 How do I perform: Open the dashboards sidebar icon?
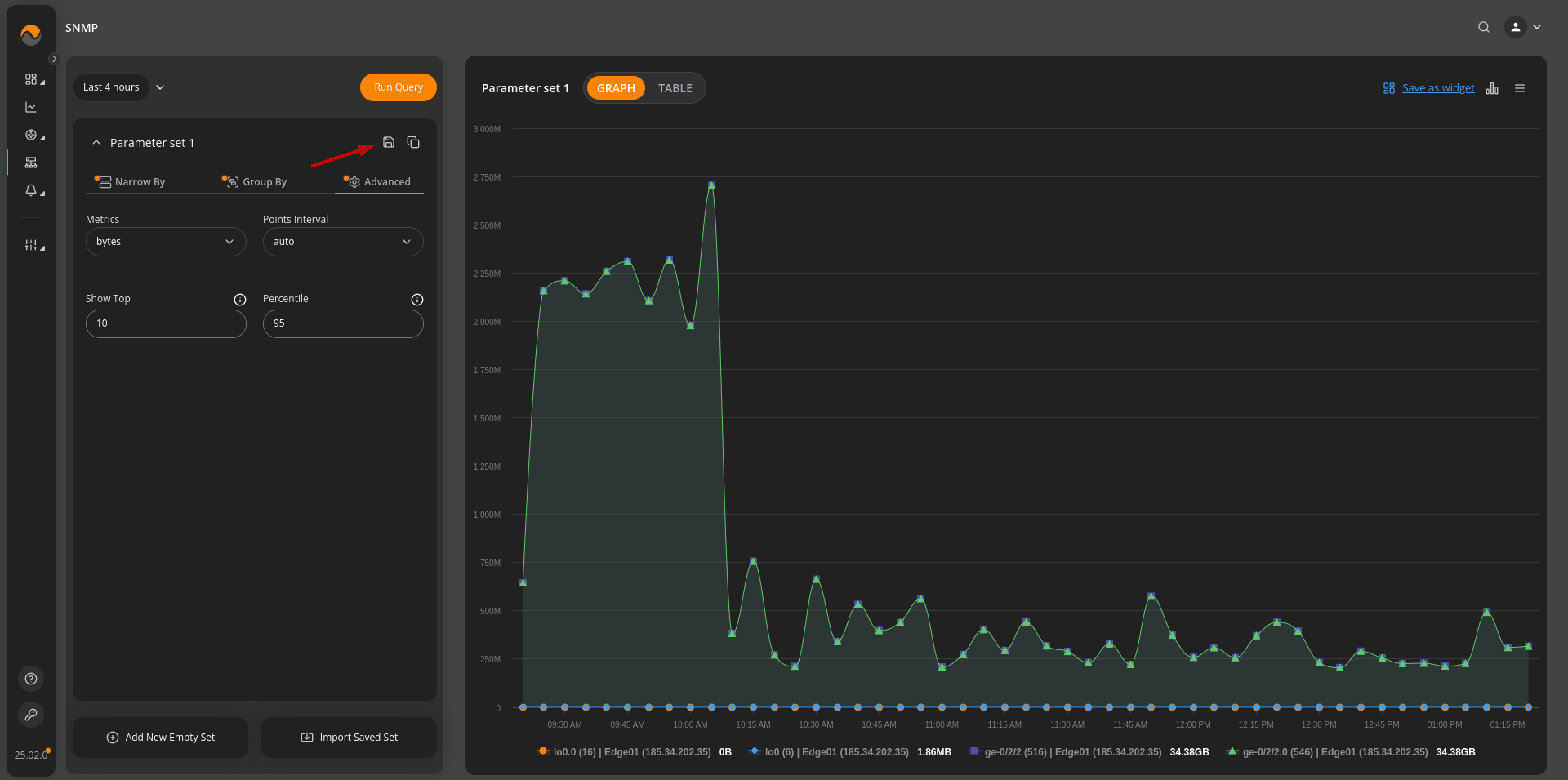(31, 79)
